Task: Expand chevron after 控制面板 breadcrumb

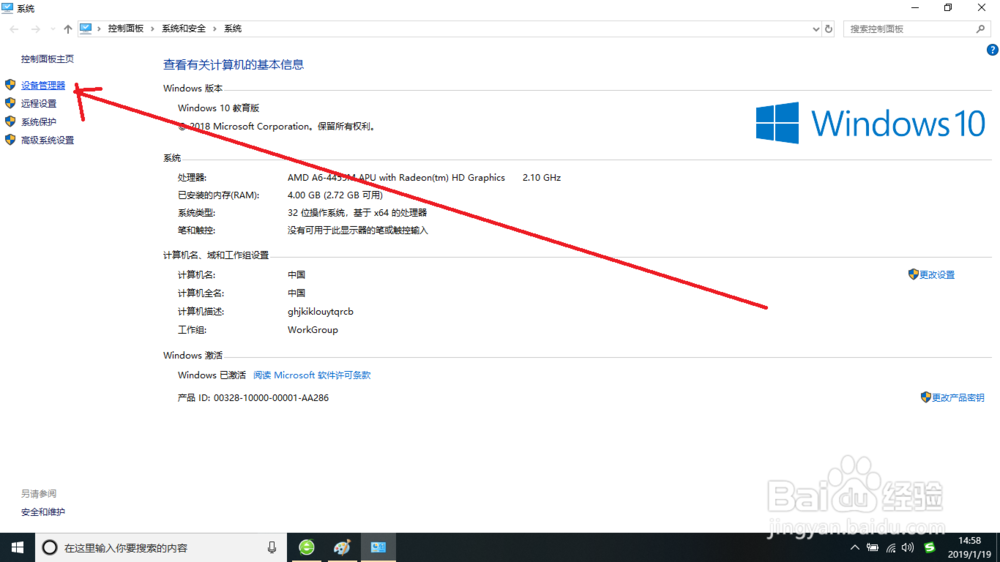Action: coord(152,29)
